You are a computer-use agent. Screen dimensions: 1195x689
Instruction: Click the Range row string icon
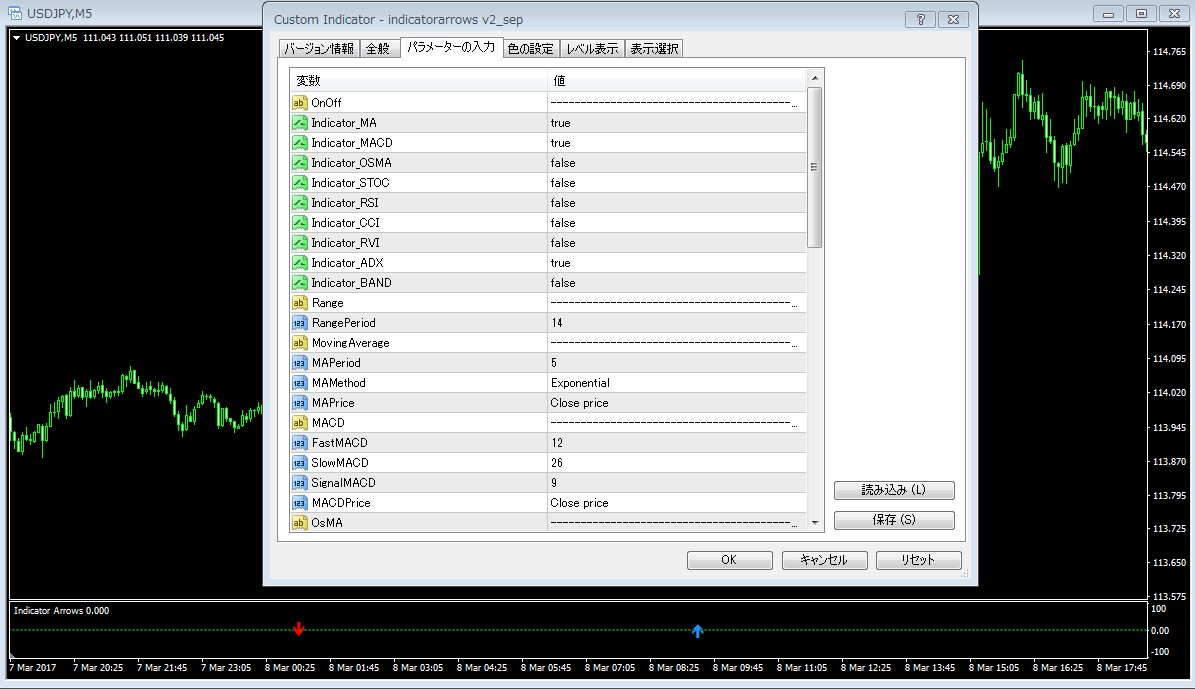[x=300, y=303]
